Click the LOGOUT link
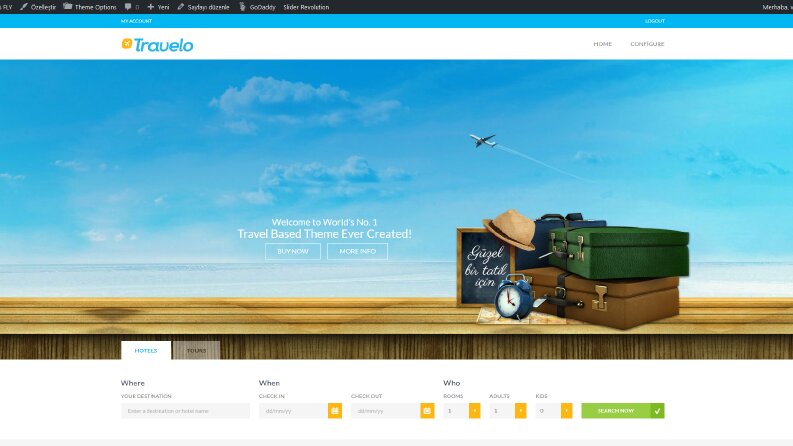 tap(654, 21)
